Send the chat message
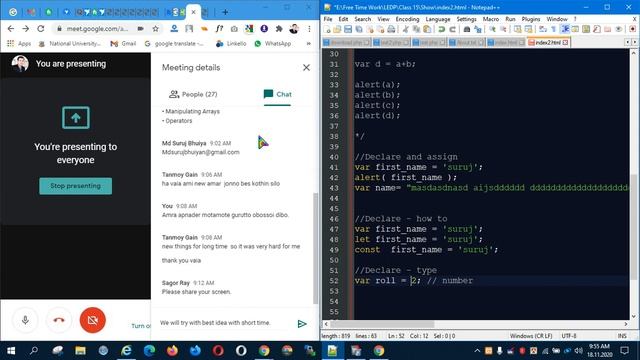Screen dimensions: 640x360 [x=302, y=324]
